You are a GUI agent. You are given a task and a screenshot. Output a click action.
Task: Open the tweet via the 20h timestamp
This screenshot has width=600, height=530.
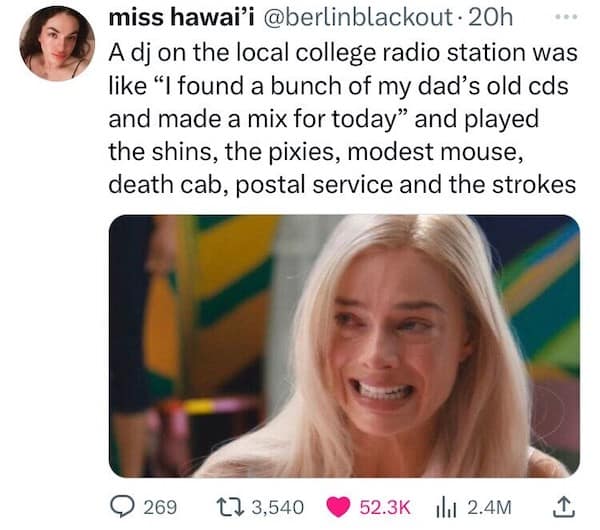[x=490, y=18]
